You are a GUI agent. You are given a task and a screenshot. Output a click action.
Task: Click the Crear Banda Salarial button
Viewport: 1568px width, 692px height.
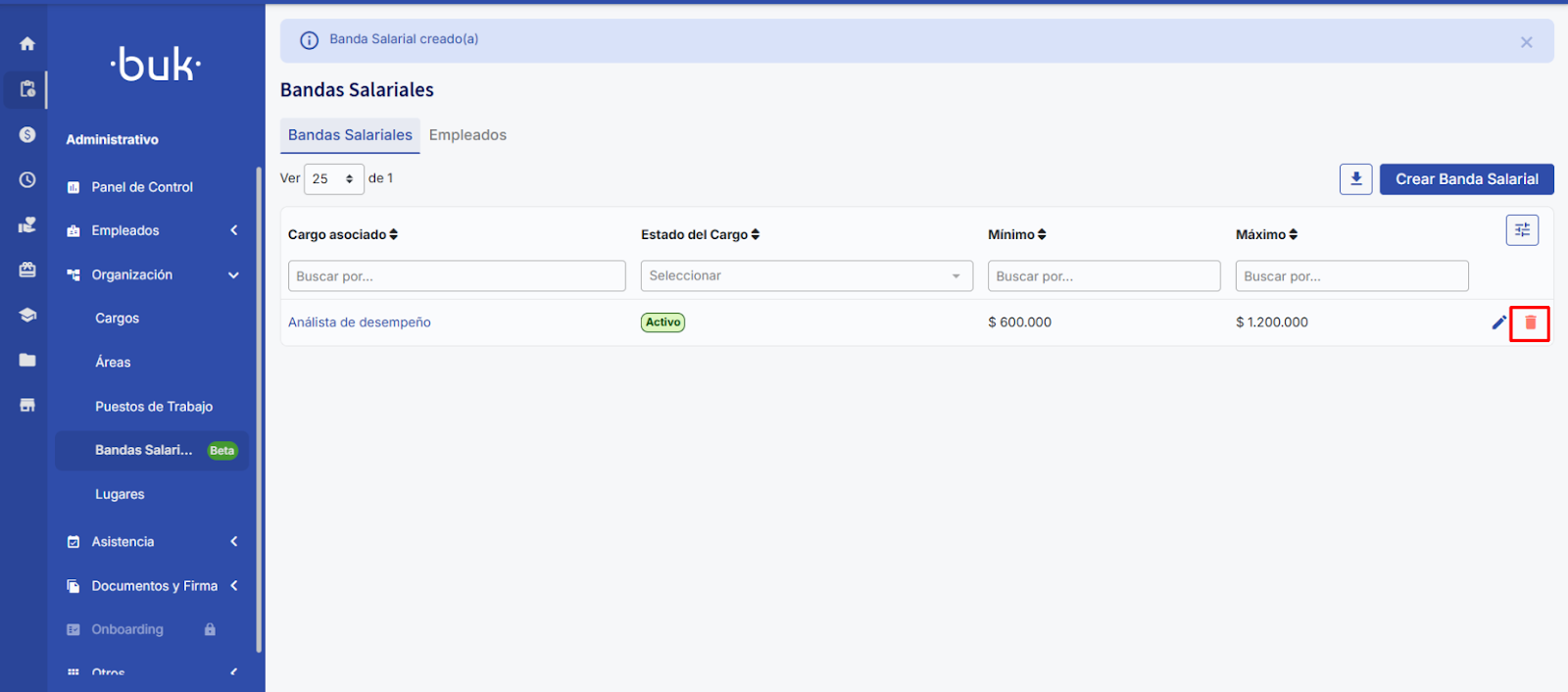pyautogui.click(x=1466, y=179)
